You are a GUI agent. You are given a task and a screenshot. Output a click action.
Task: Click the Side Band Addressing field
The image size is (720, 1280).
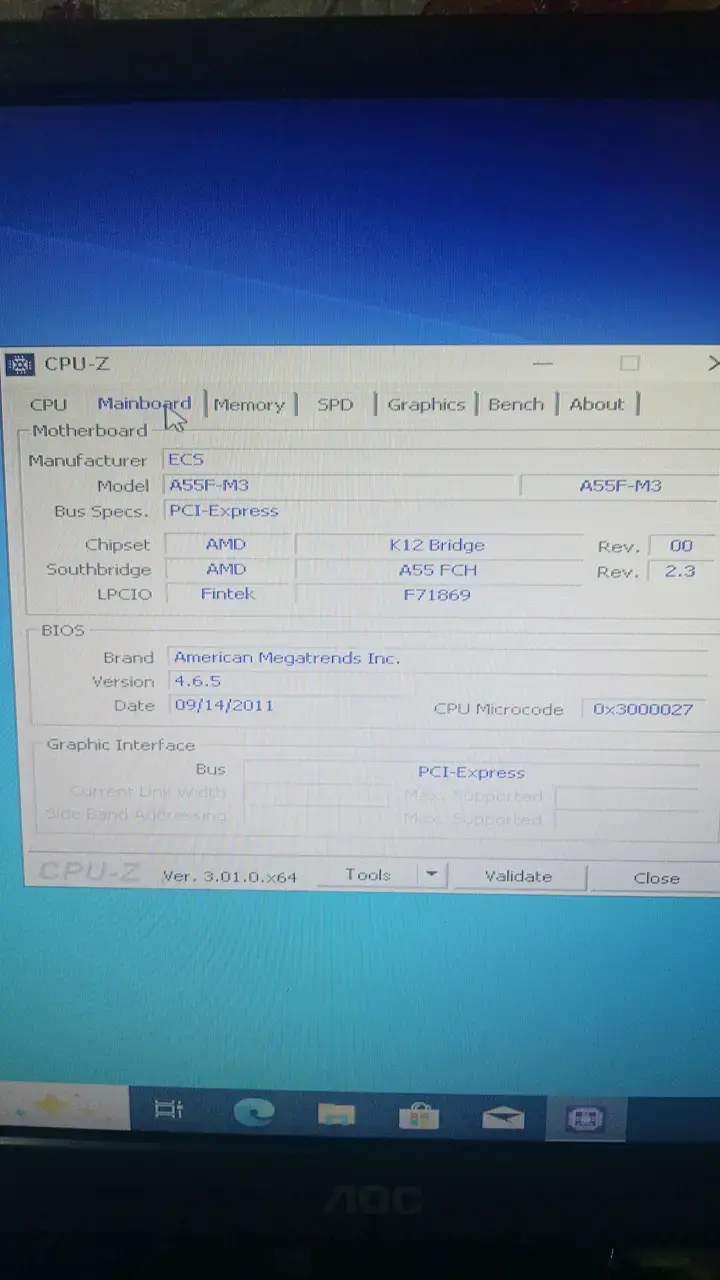click(x=316, y=817)
